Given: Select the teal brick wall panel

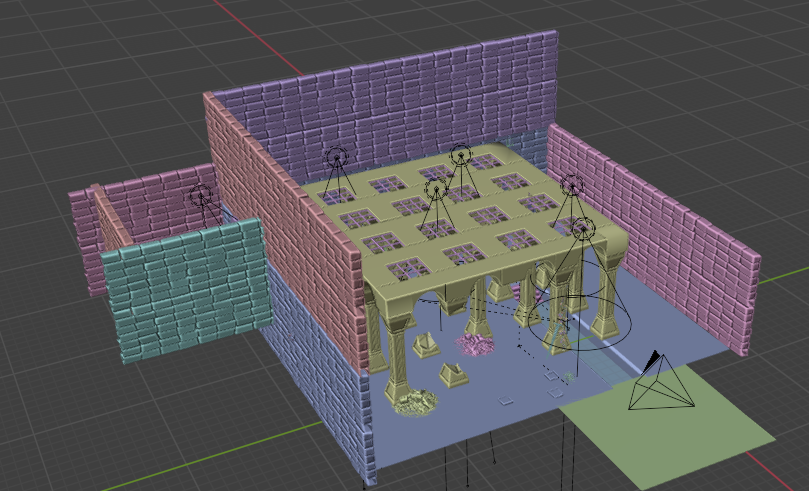Looking at the screenshot, I should coord(185,290).
